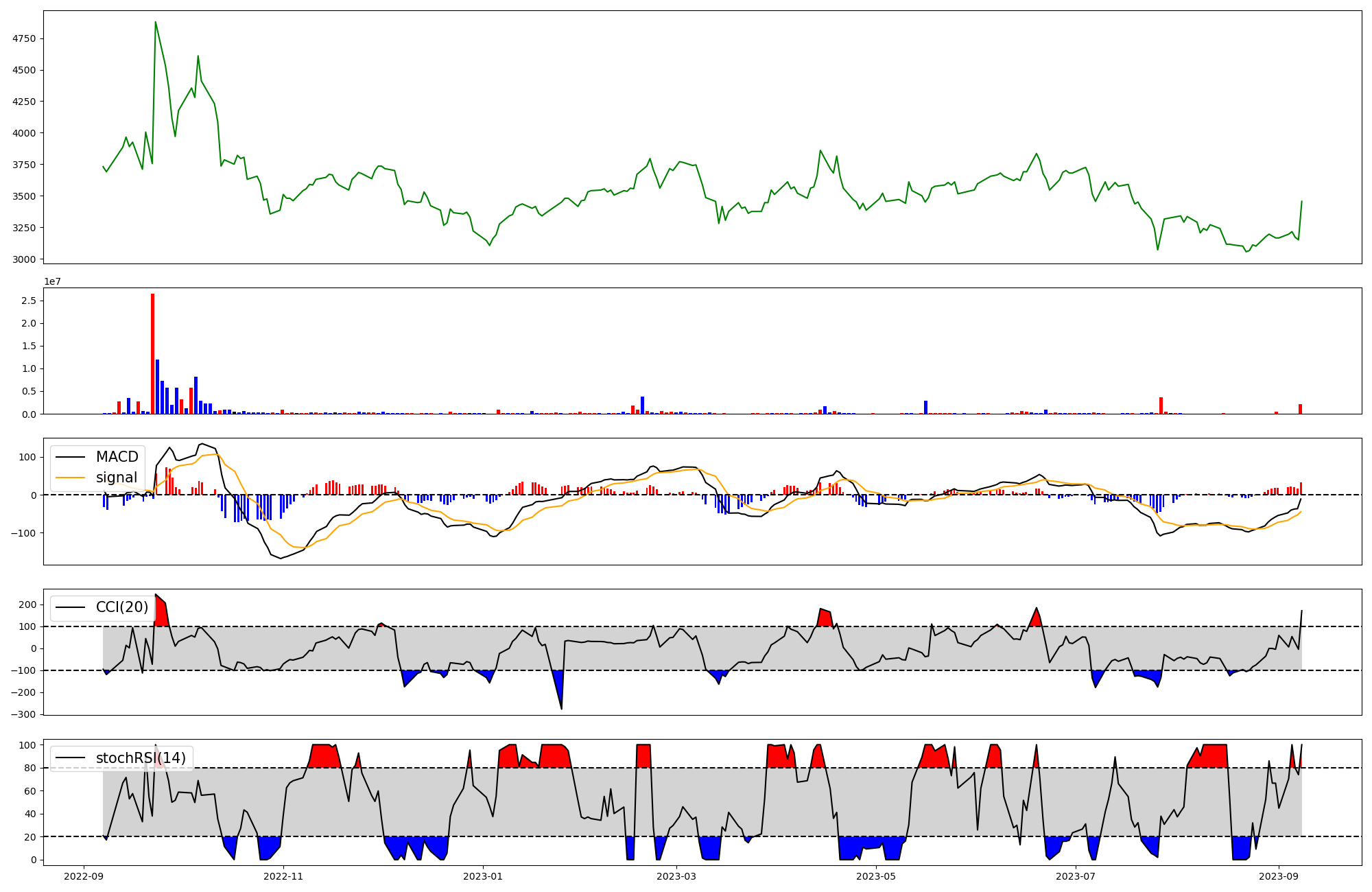Click the MACD legend label
Viewport: 1372px width, 892px height.
[117, 457]
